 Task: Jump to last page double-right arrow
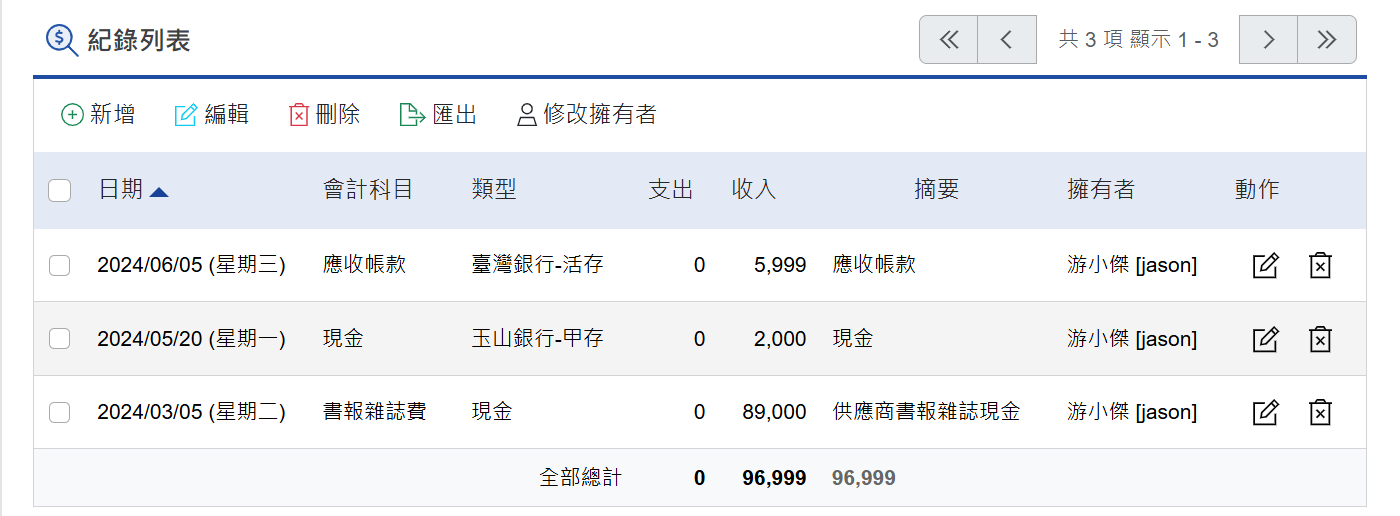(1327, 40)
